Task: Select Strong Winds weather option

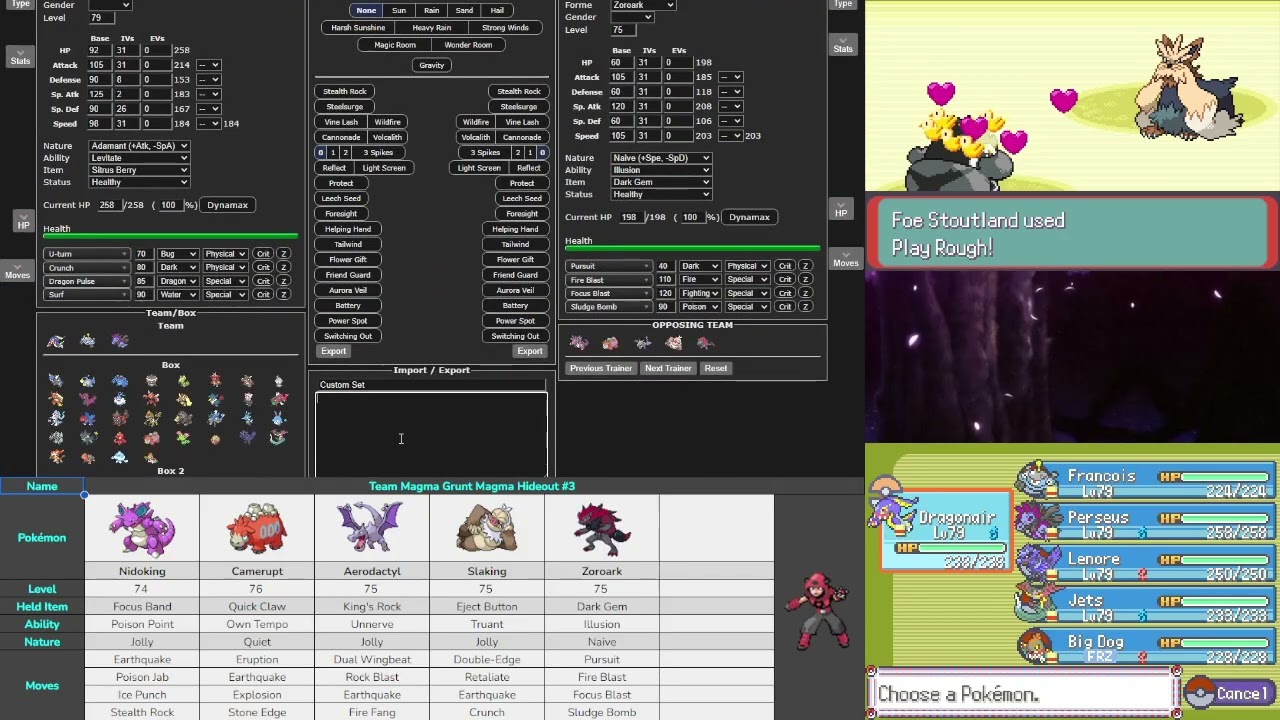Action: coord(505,28)
